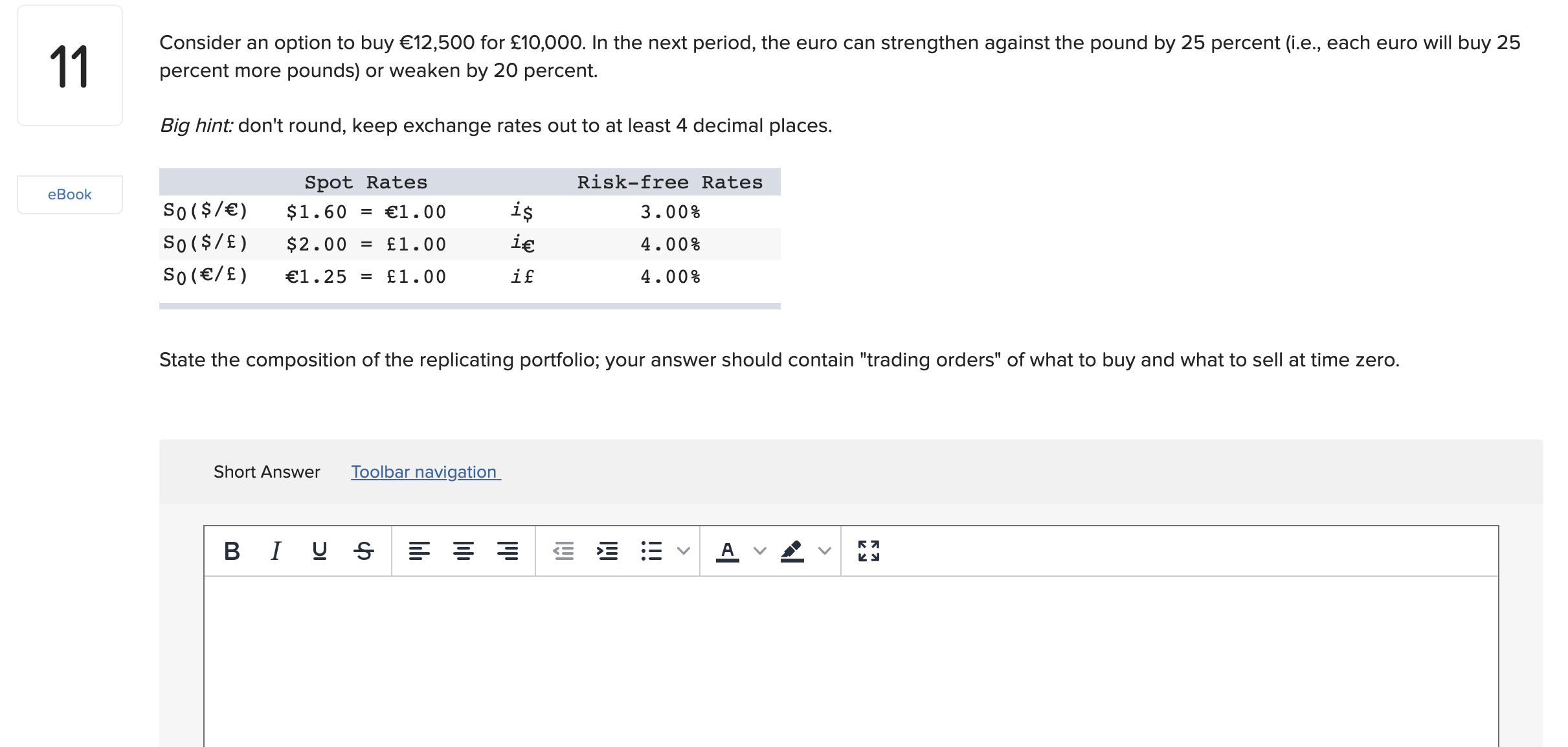
Task: Open the text color dropdown
Action: point(759,551)
